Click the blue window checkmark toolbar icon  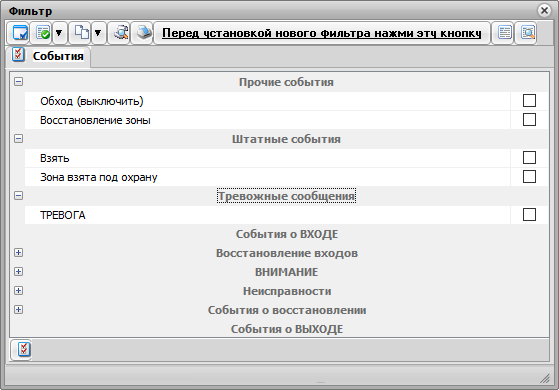click(20, 33)
